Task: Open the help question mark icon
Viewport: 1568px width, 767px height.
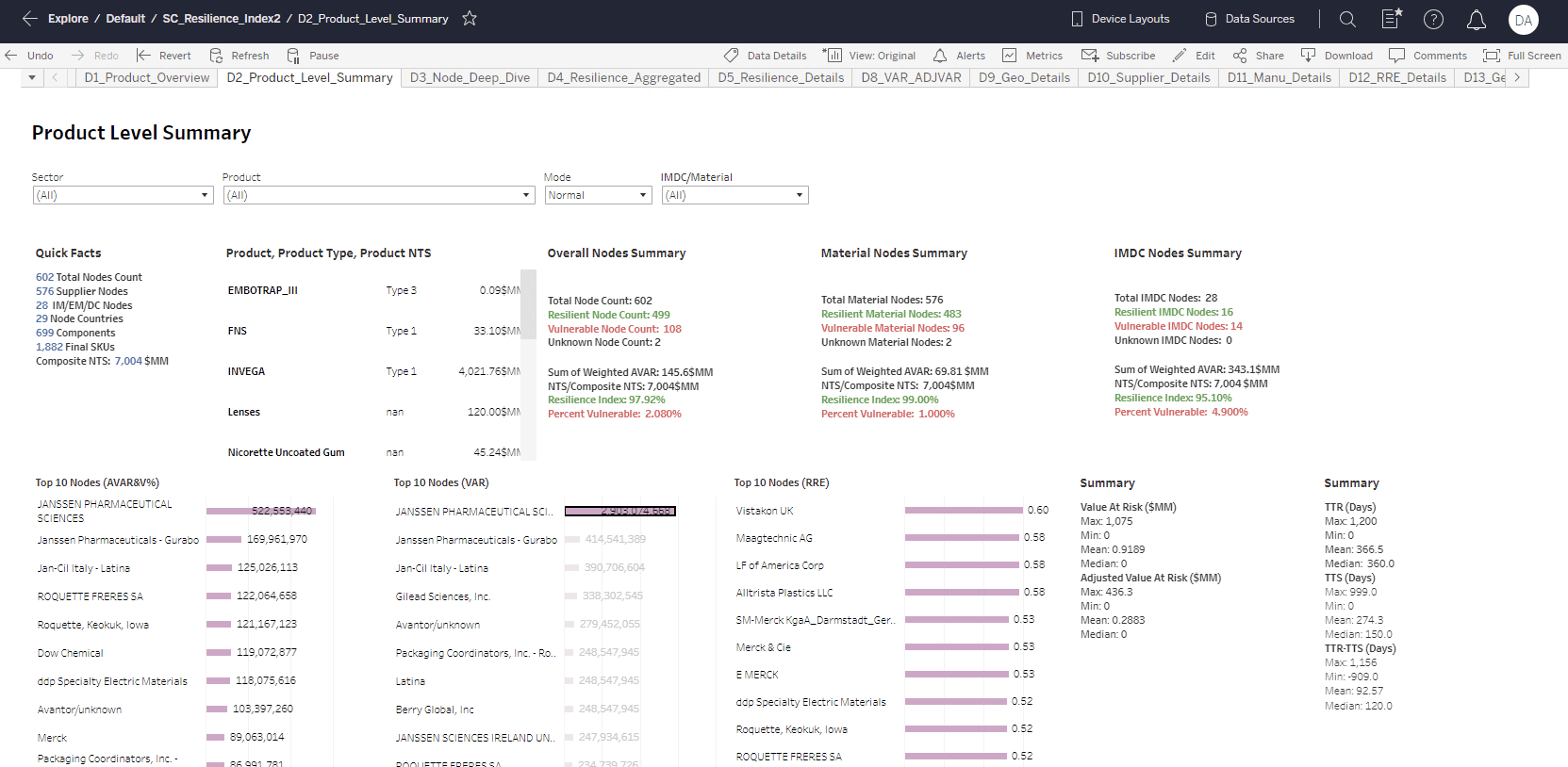Action: [x=1433, y=19]
